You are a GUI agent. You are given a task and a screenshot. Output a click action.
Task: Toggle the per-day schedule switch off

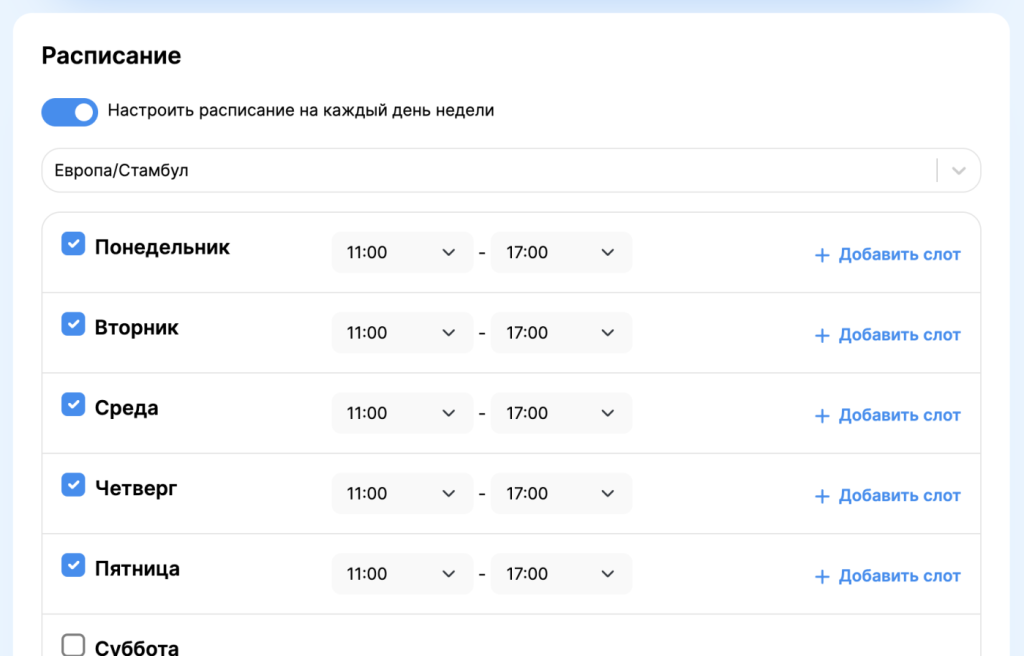point(69,112)
